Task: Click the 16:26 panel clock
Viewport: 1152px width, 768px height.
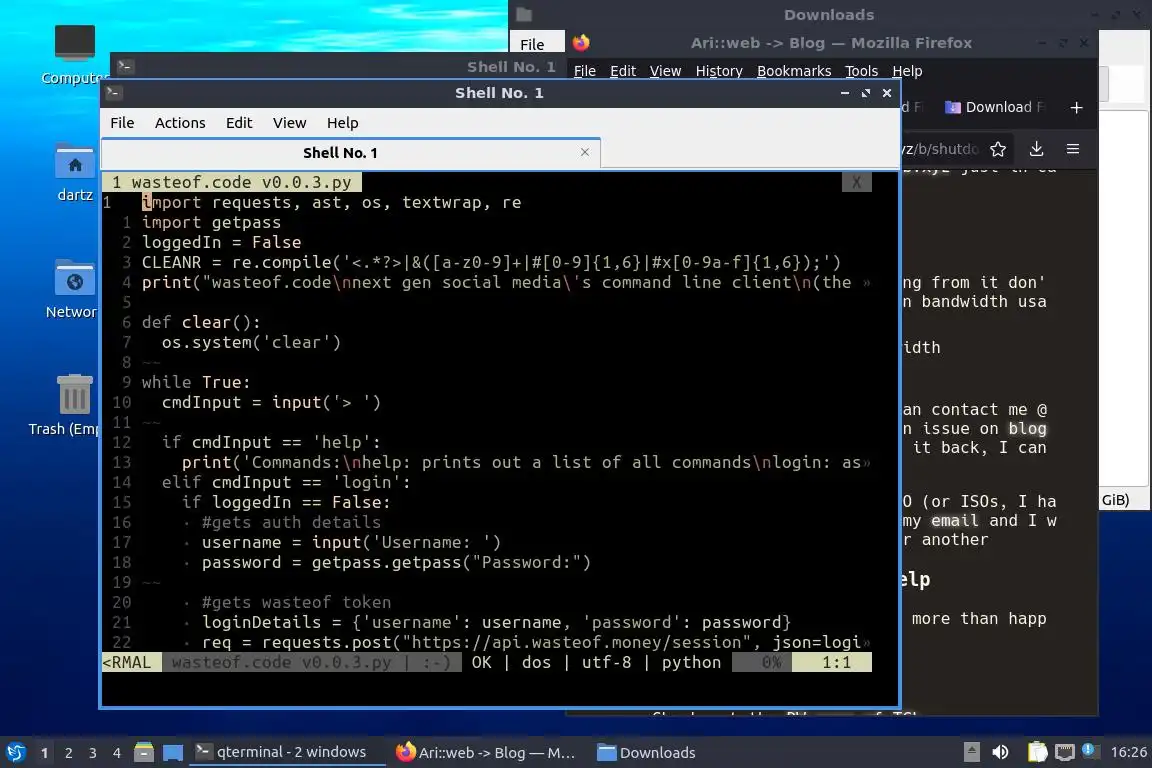Action: click(x=1128, y=752)
